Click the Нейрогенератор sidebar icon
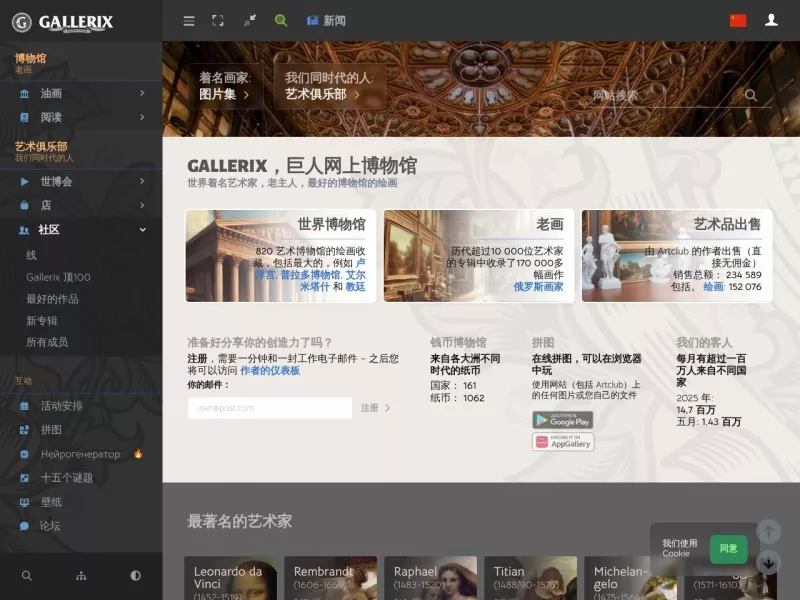800x600 pixels. pyautogui.click(x=24, y=454)
